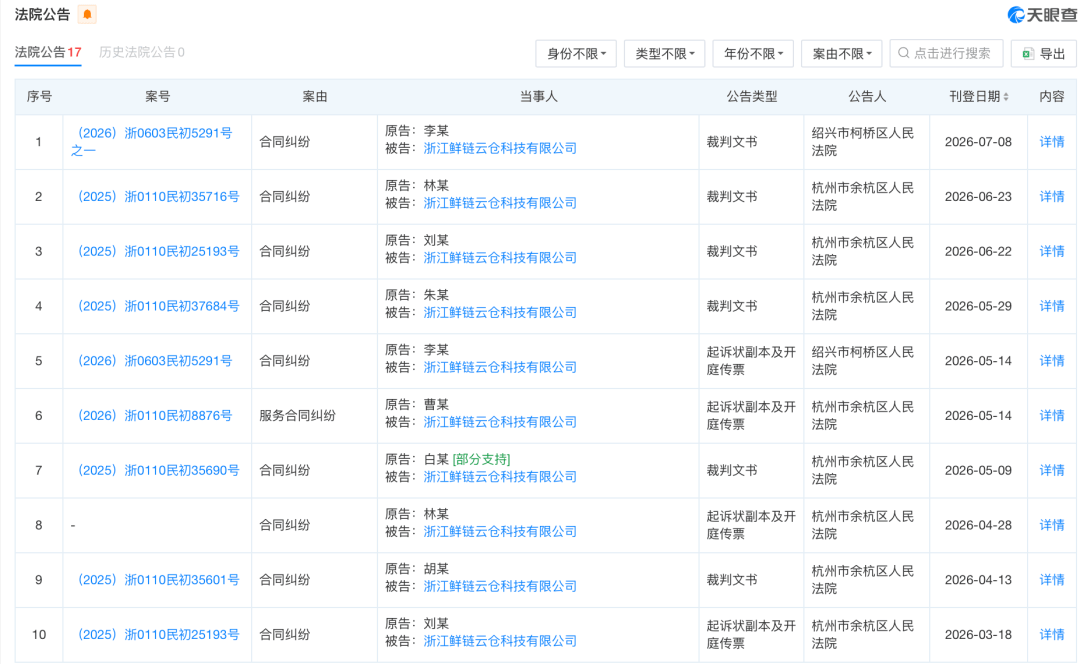This screenshot has width=1080, height=664.
Task: Click 起诉状副本及开庭传票 in row 8
Action: [x=751, y=525]
